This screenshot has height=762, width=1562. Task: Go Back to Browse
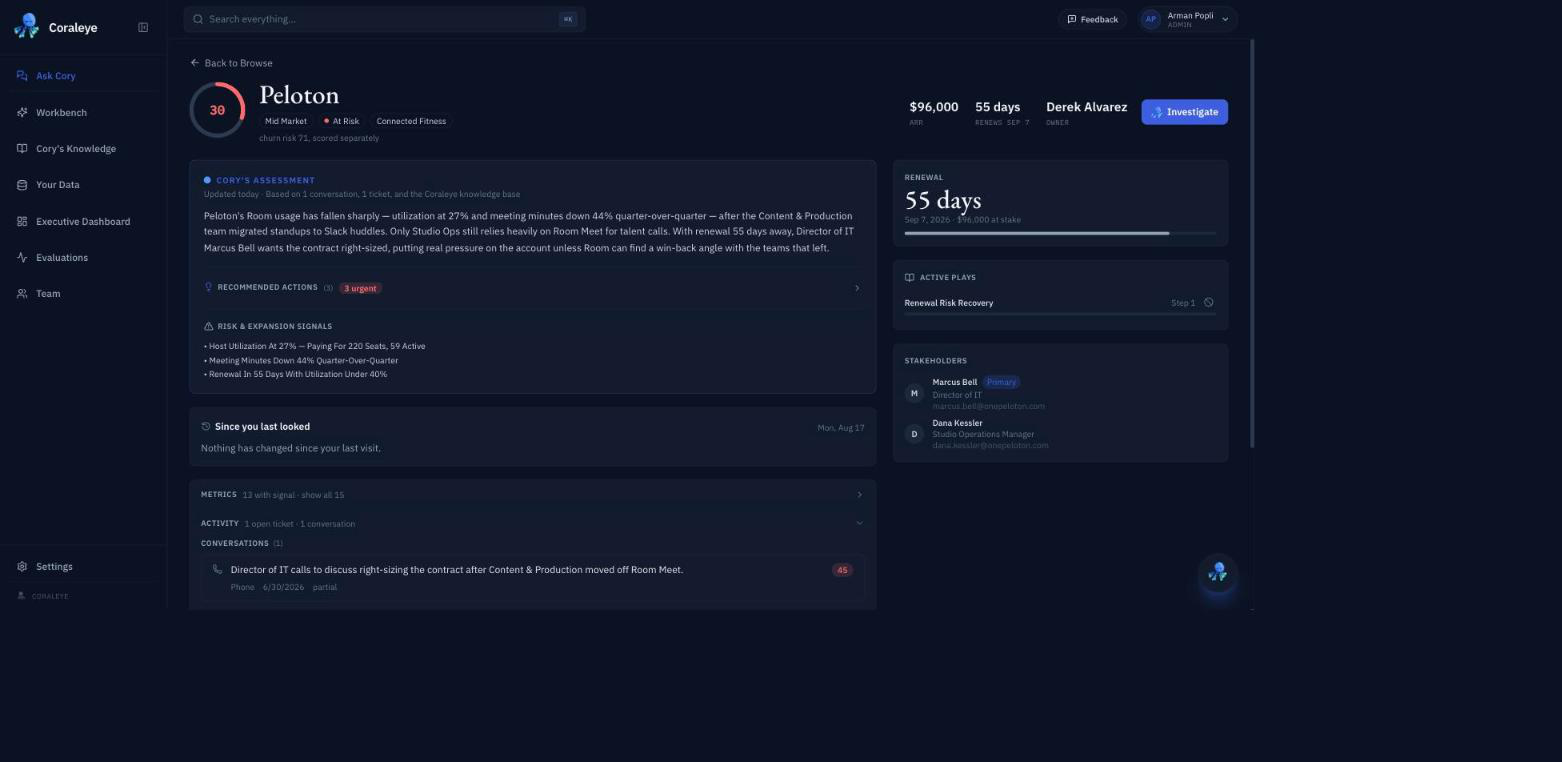(x=232, y=63)
